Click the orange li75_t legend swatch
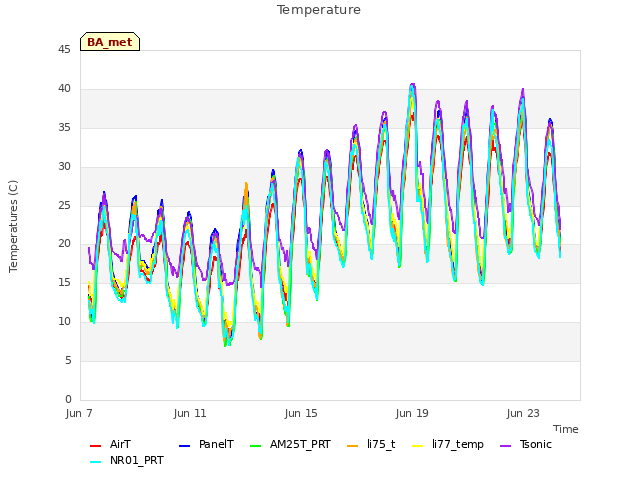The width and height of the screenshot is (640, 480). (x=353, y=446)
